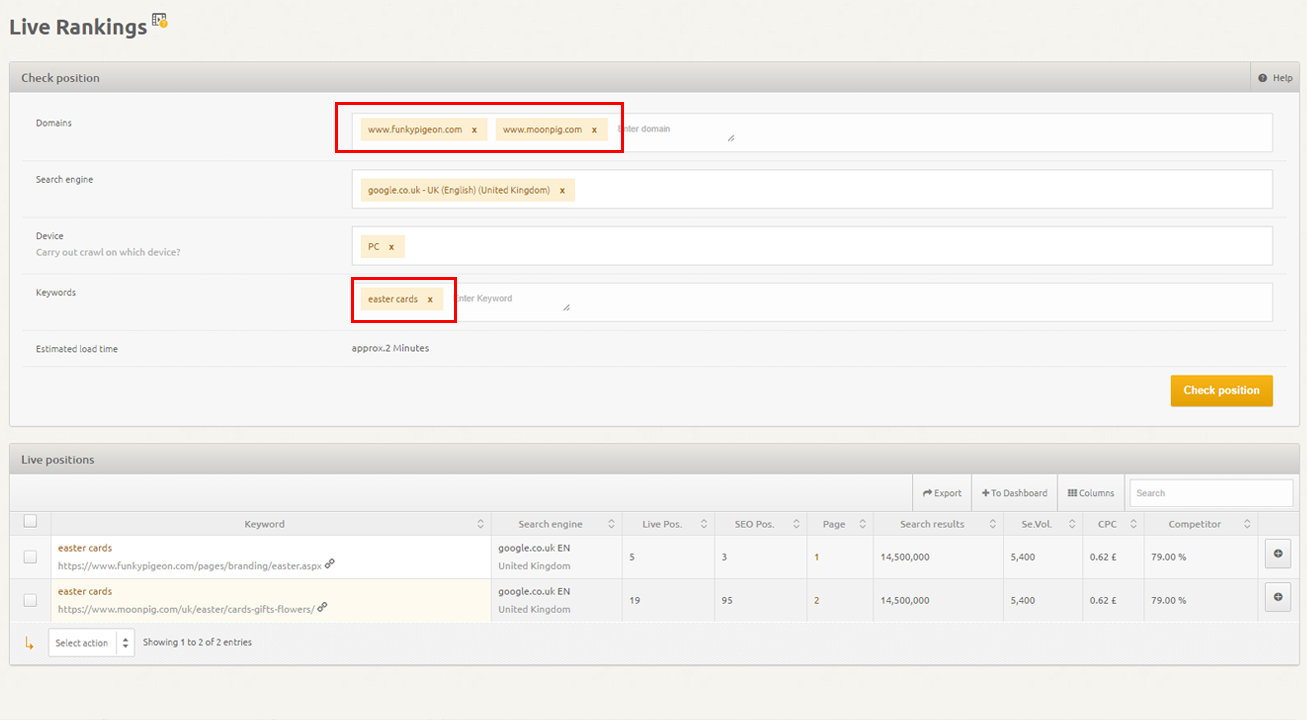Click Live Pos. value 19
1307x720 pixels.
click(635, 600)
